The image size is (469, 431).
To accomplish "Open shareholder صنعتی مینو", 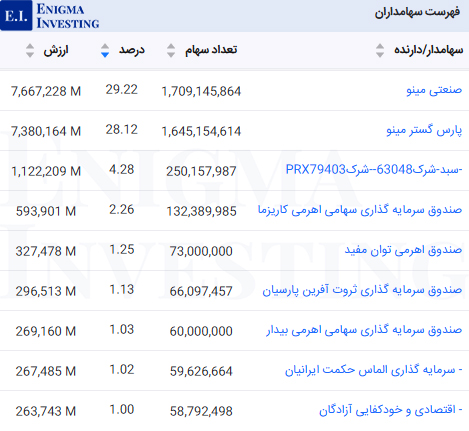I will [x=434, y=90].
